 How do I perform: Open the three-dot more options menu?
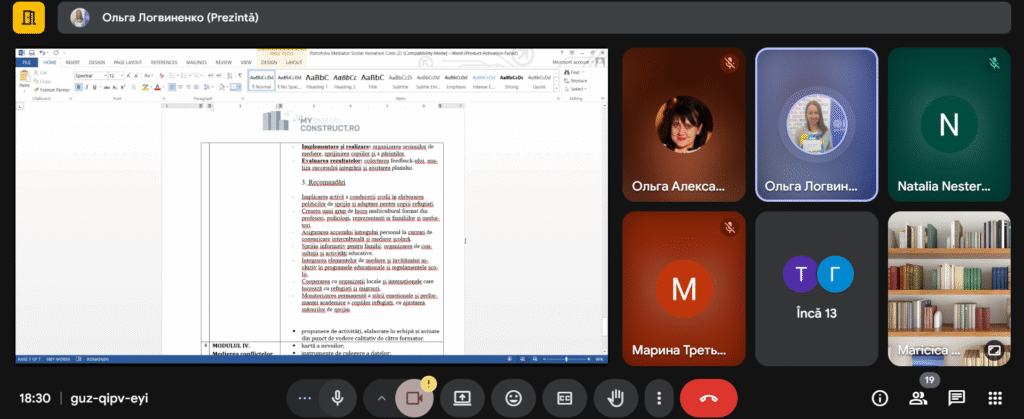pos(658,398)
